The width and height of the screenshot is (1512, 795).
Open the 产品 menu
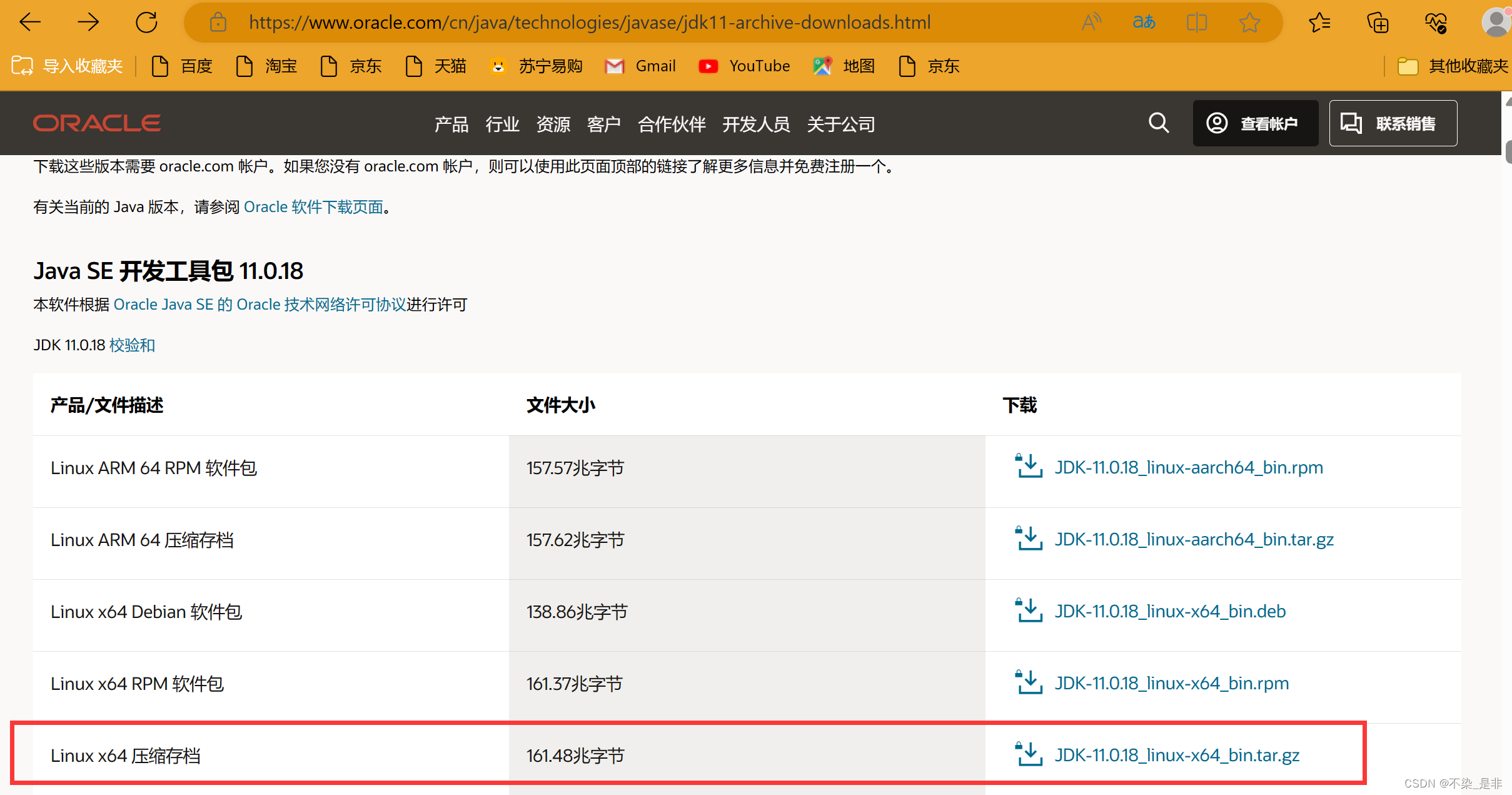coord(451,124)
